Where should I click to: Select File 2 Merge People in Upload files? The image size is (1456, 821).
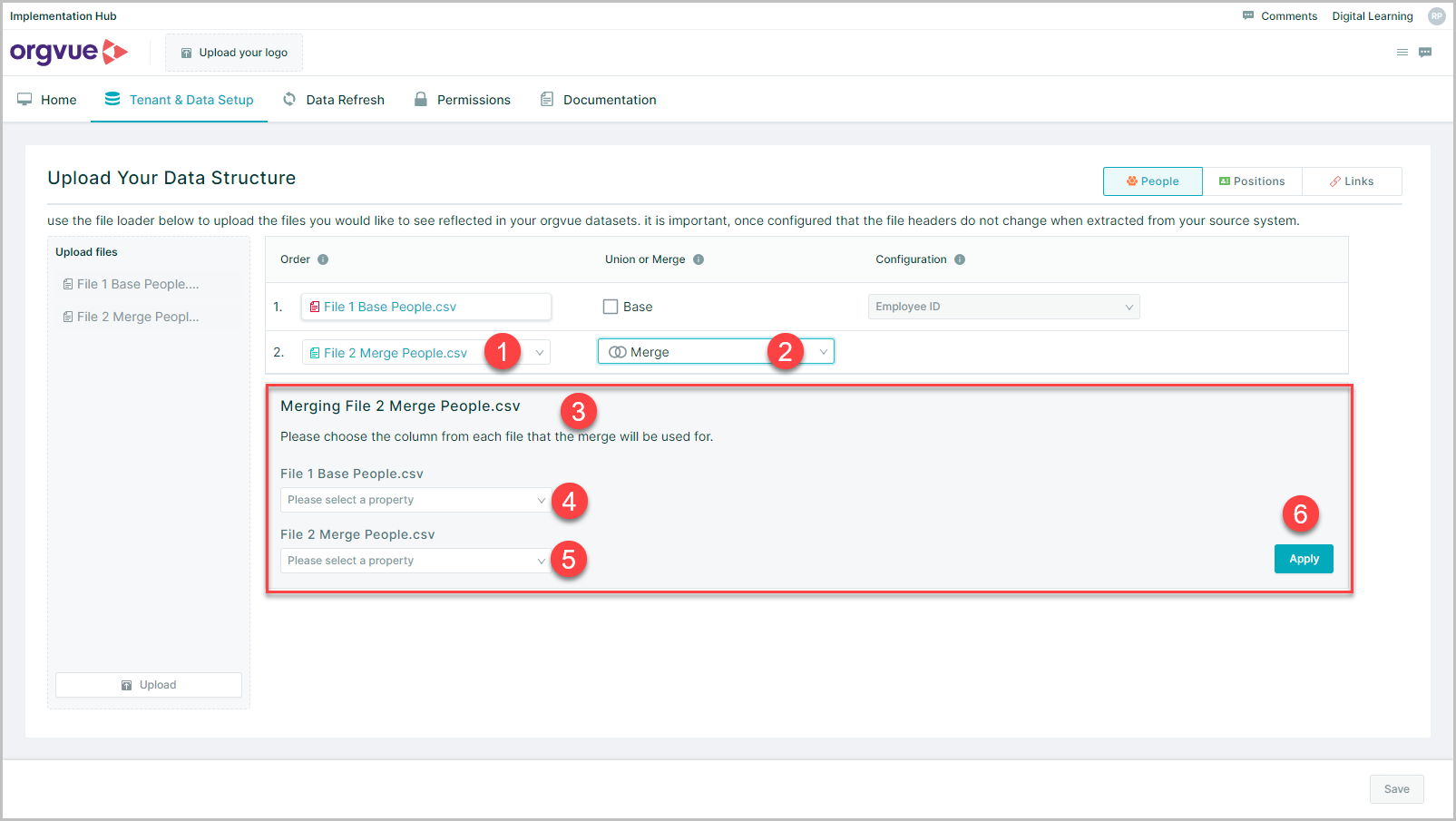tap(132, 317)
